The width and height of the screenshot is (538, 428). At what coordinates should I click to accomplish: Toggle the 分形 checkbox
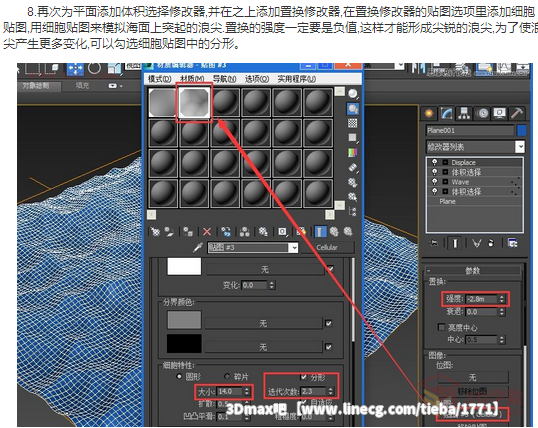303,377
